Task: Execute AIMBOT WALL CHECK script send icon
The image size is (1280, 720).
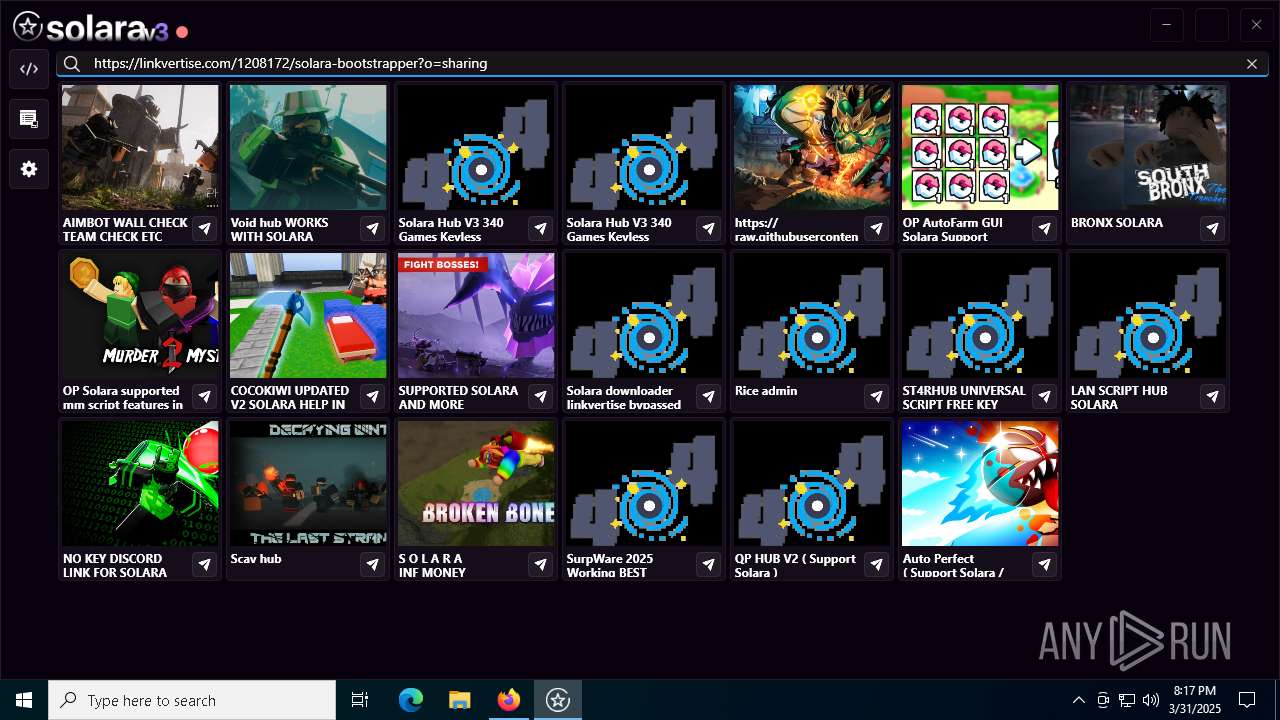Action: pos(205,229)
